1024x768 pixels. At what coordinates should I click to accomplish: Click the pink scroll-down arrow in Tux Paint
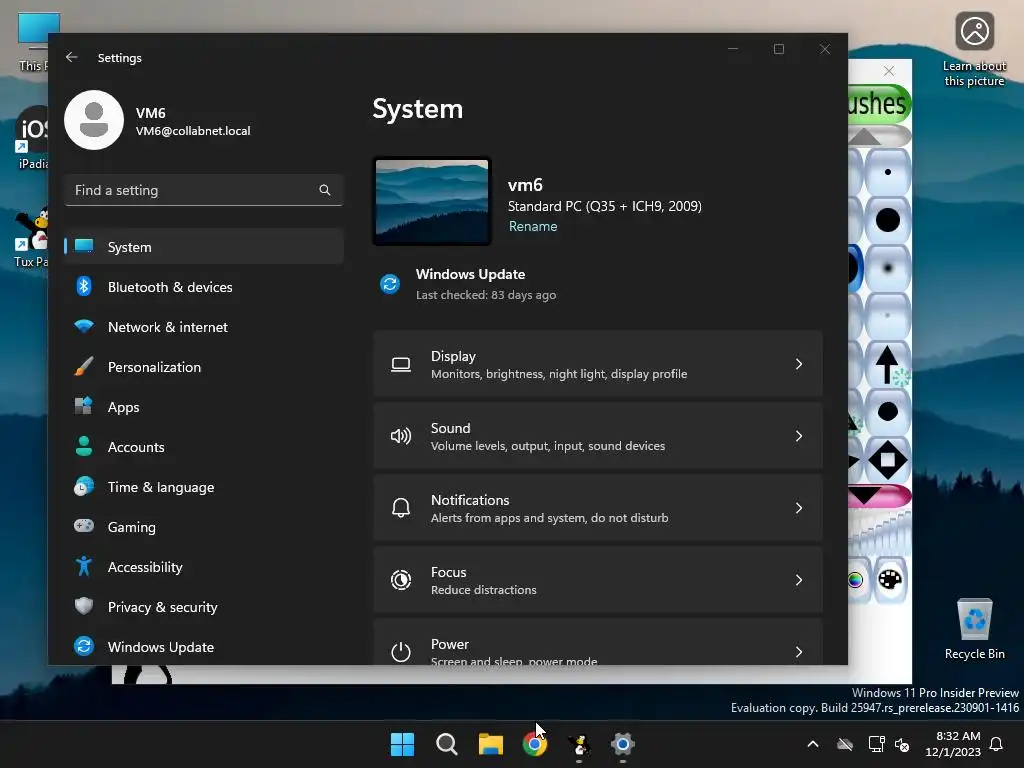click(x=879, y=497)
